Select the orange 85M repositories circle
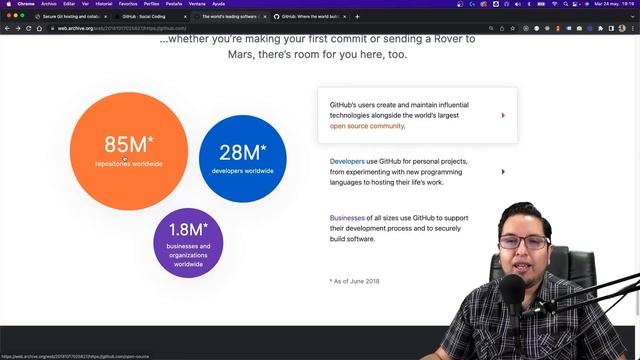 click(x=129, y=151)
